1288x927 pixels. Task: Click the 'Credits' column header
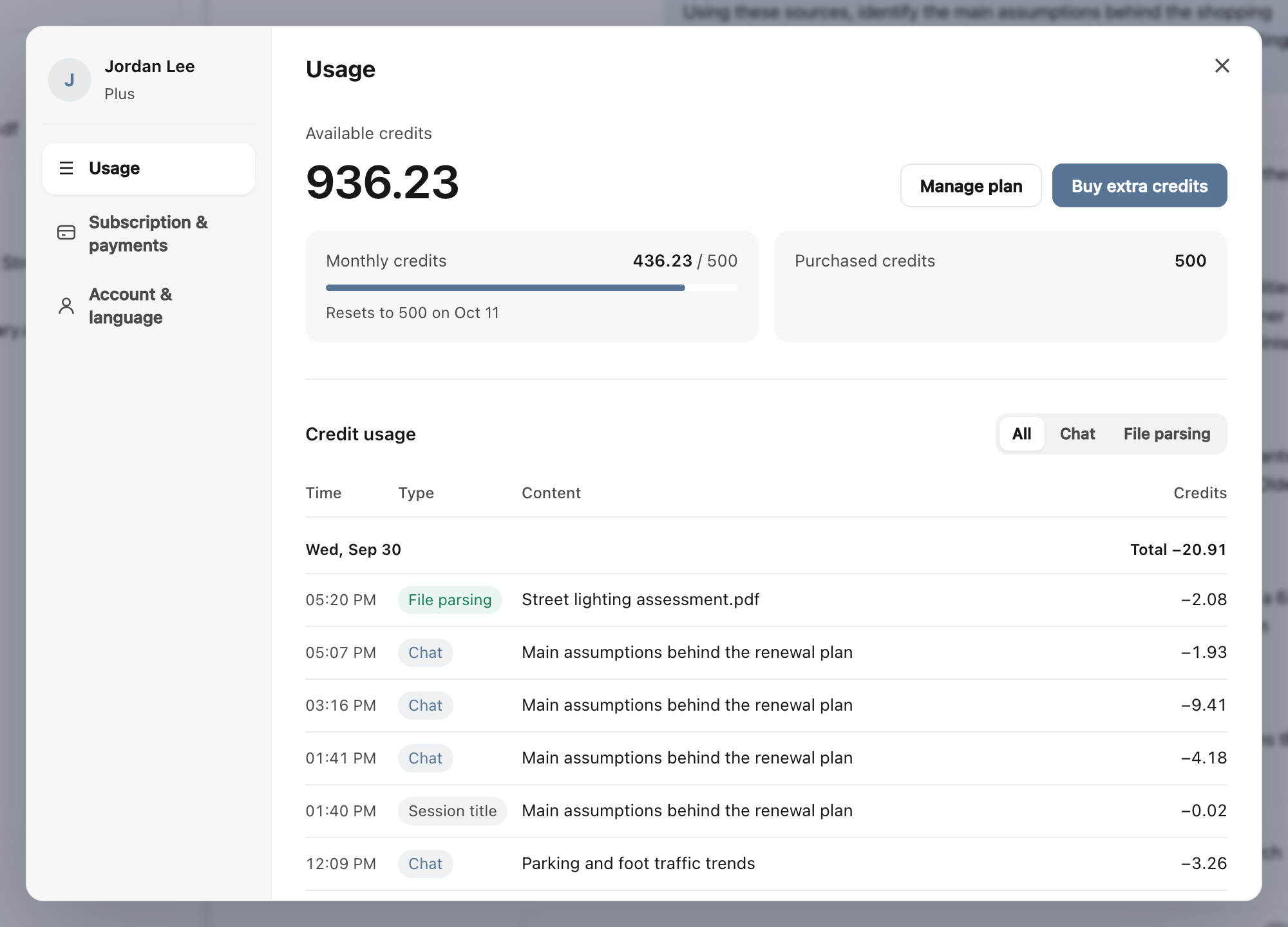point(1200,493)
